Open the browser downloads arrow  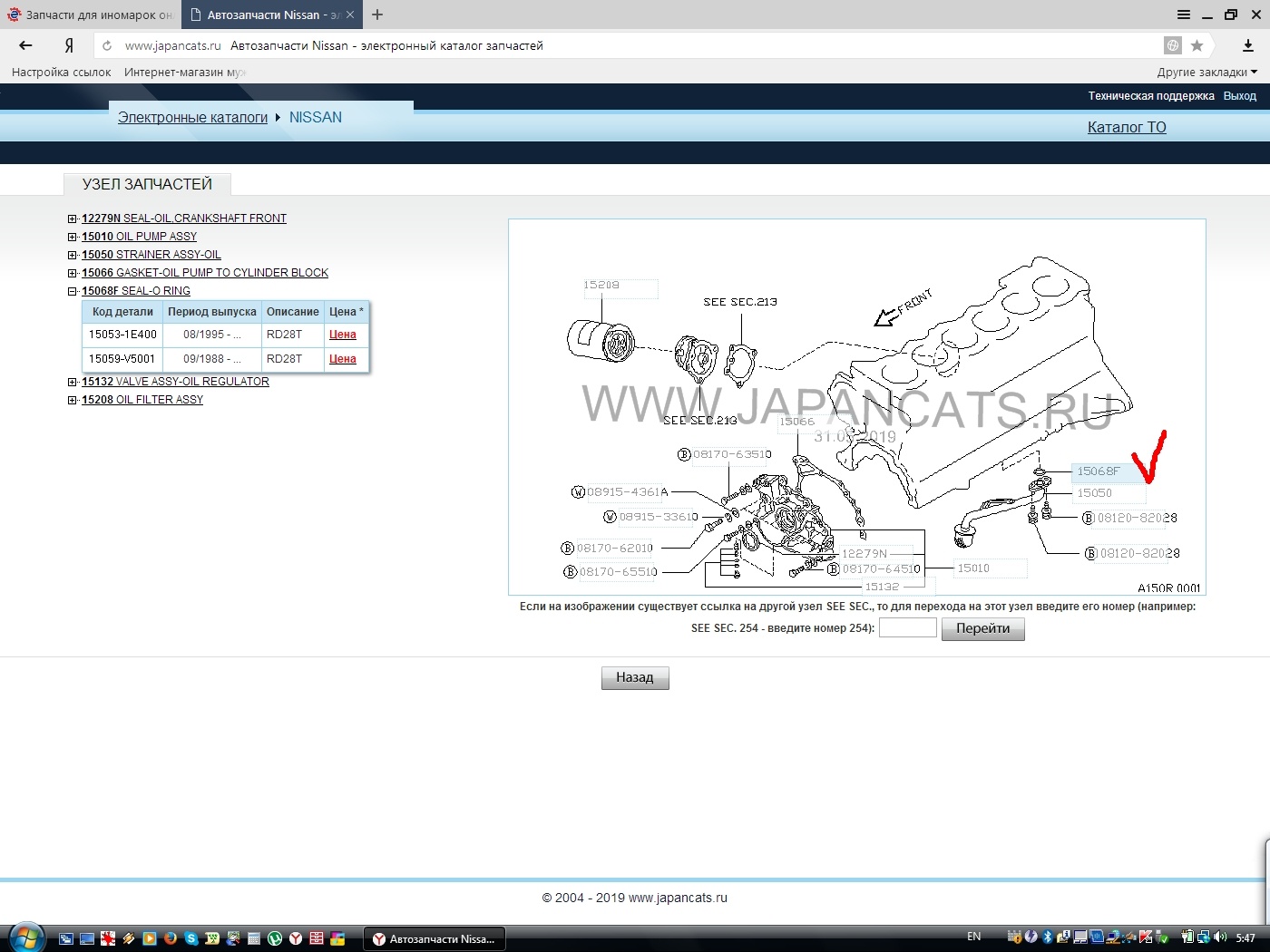pyautogui.click(x=1247, y=45)
